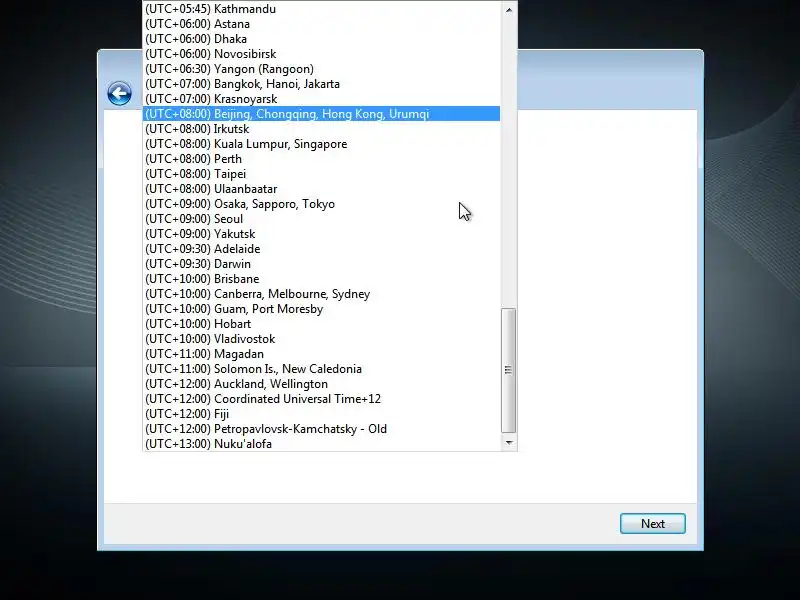
Task: Click the Next button
Action: [653, 523]
